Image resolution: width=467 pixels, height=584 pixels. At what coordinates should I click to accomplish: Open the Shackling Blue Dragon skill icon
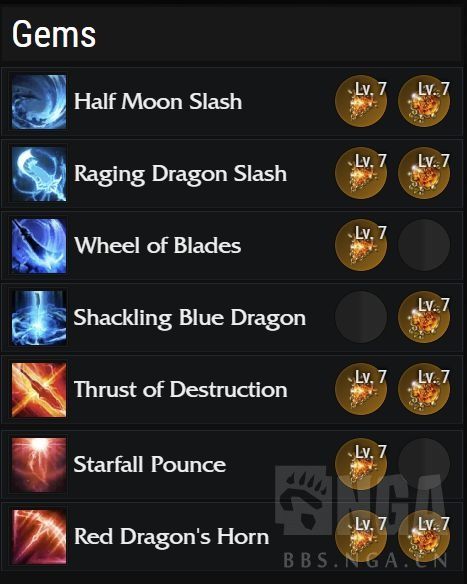pyautogui.click(x=39, y=318)
